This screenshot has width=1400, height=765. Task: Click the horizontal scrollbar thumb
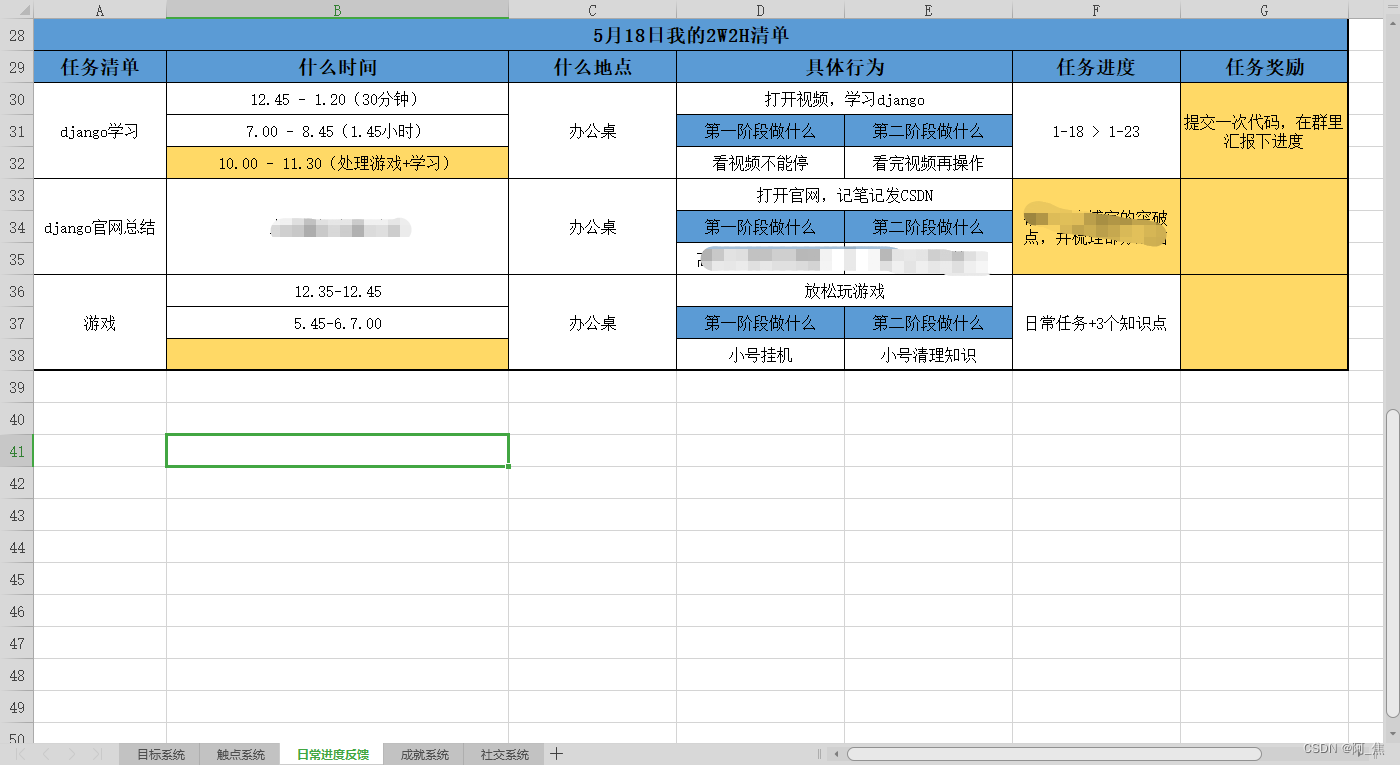(x=1054, y=754)
